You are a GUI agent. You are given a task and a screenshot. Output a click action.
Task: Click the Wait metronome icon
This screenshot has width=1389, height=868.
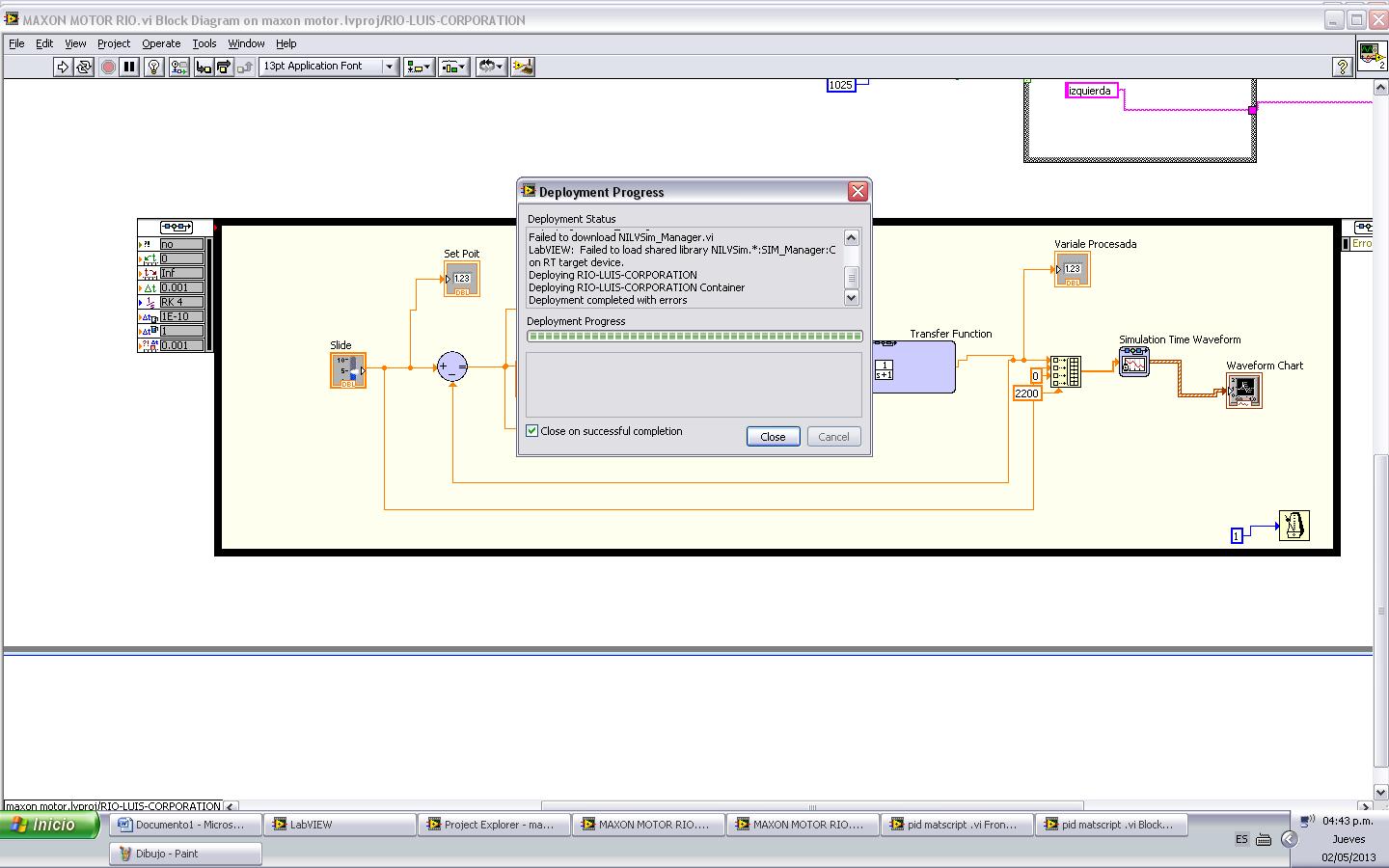tap(1294, 526)
